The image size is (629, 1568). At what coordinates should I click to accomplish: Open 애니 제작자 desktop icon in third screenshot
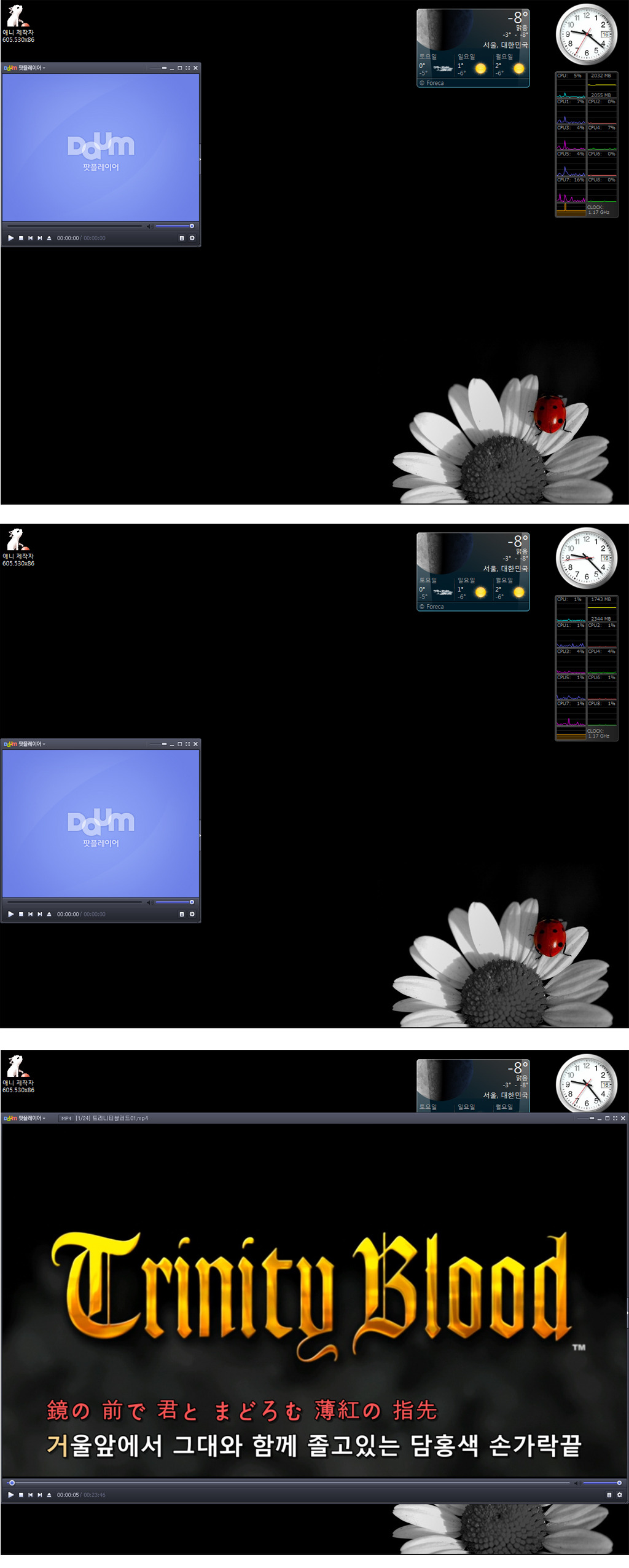18,1075
